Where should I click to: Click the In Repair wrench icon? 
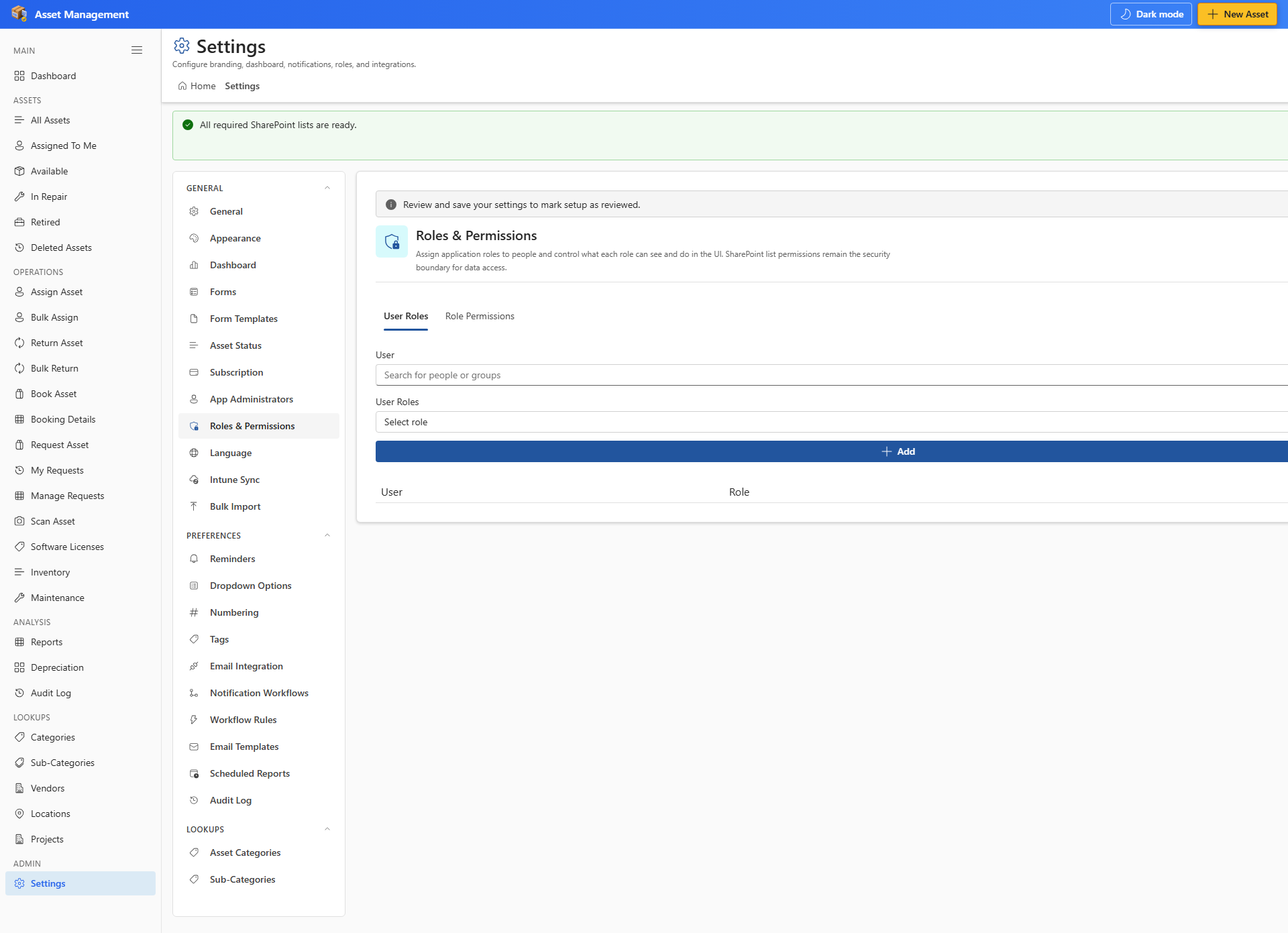point(19,197)
